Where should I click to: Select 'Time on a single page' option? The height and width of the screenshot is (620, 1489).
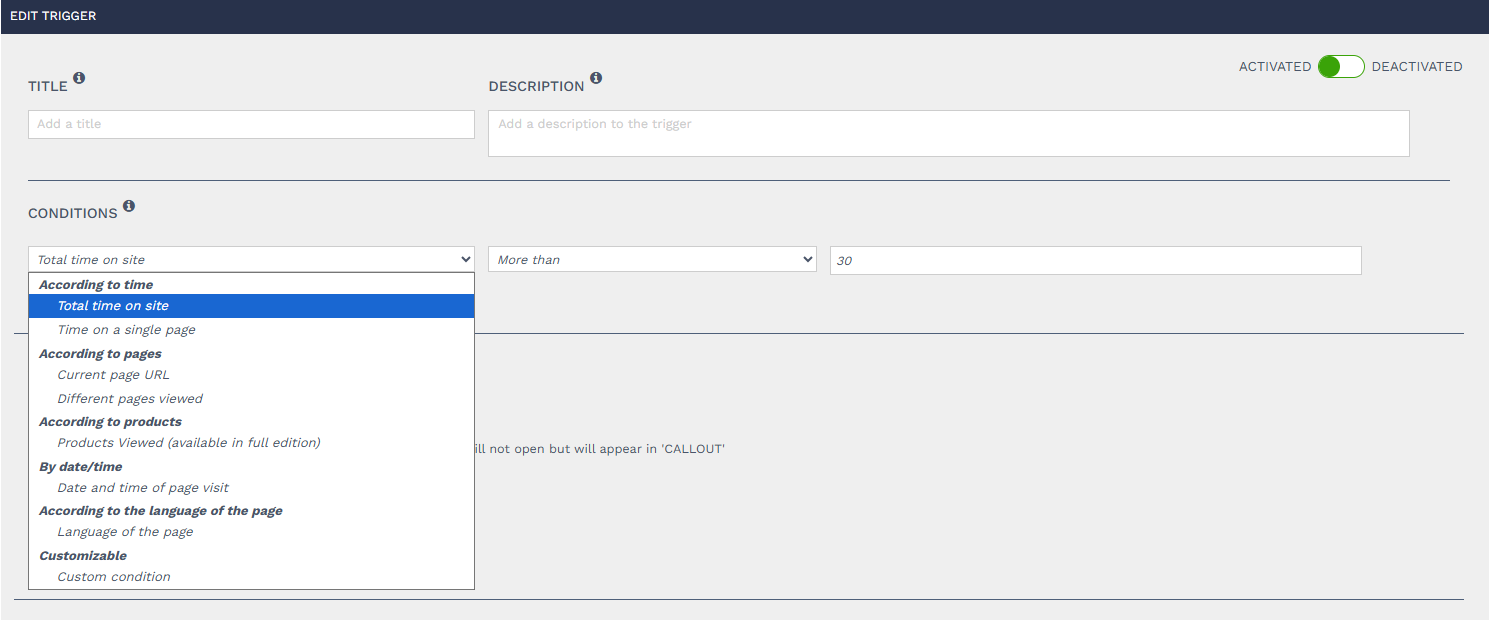(126, 330)
